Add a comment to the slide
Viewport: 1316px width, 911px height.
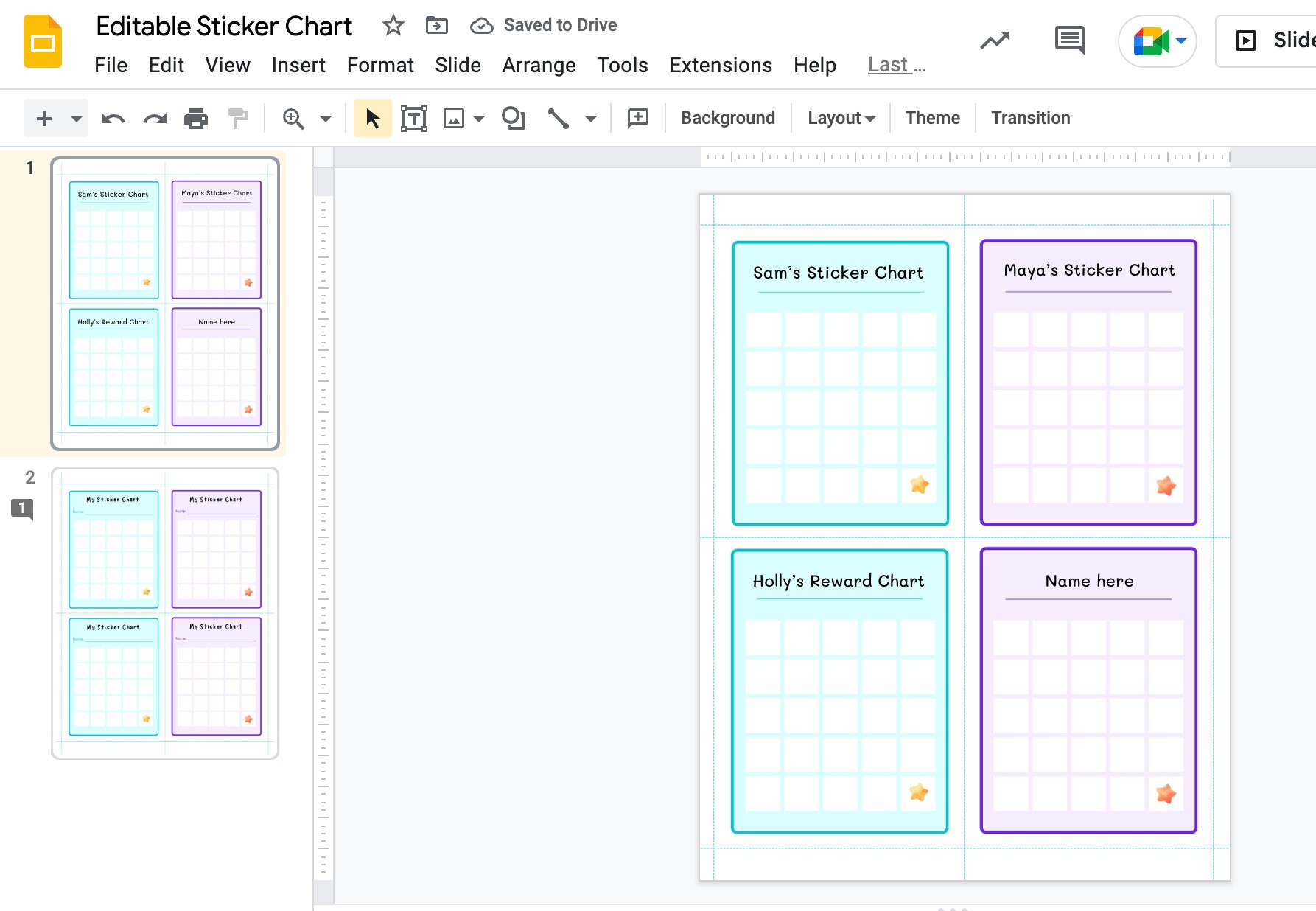pyautogui.click(x=637, y=118)
